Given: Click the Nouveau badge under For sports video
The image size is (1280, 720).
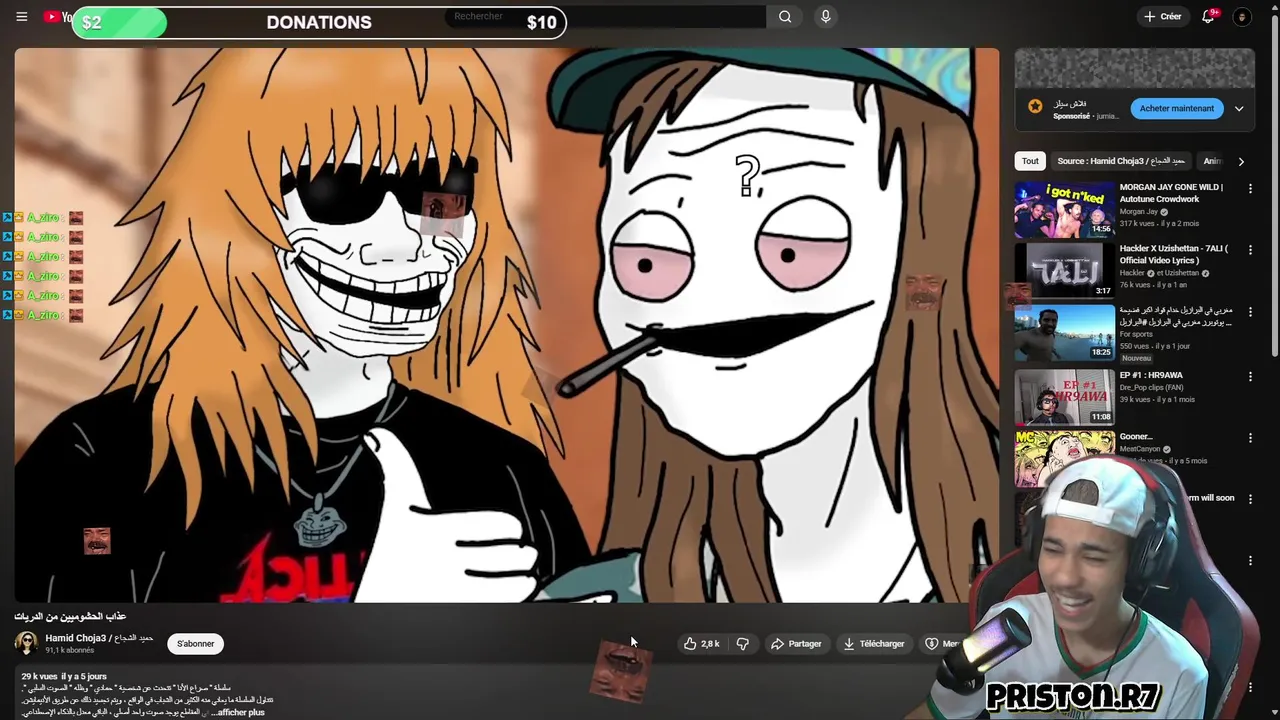Looking at the screenshot, I should click(x=1136, y=358).
